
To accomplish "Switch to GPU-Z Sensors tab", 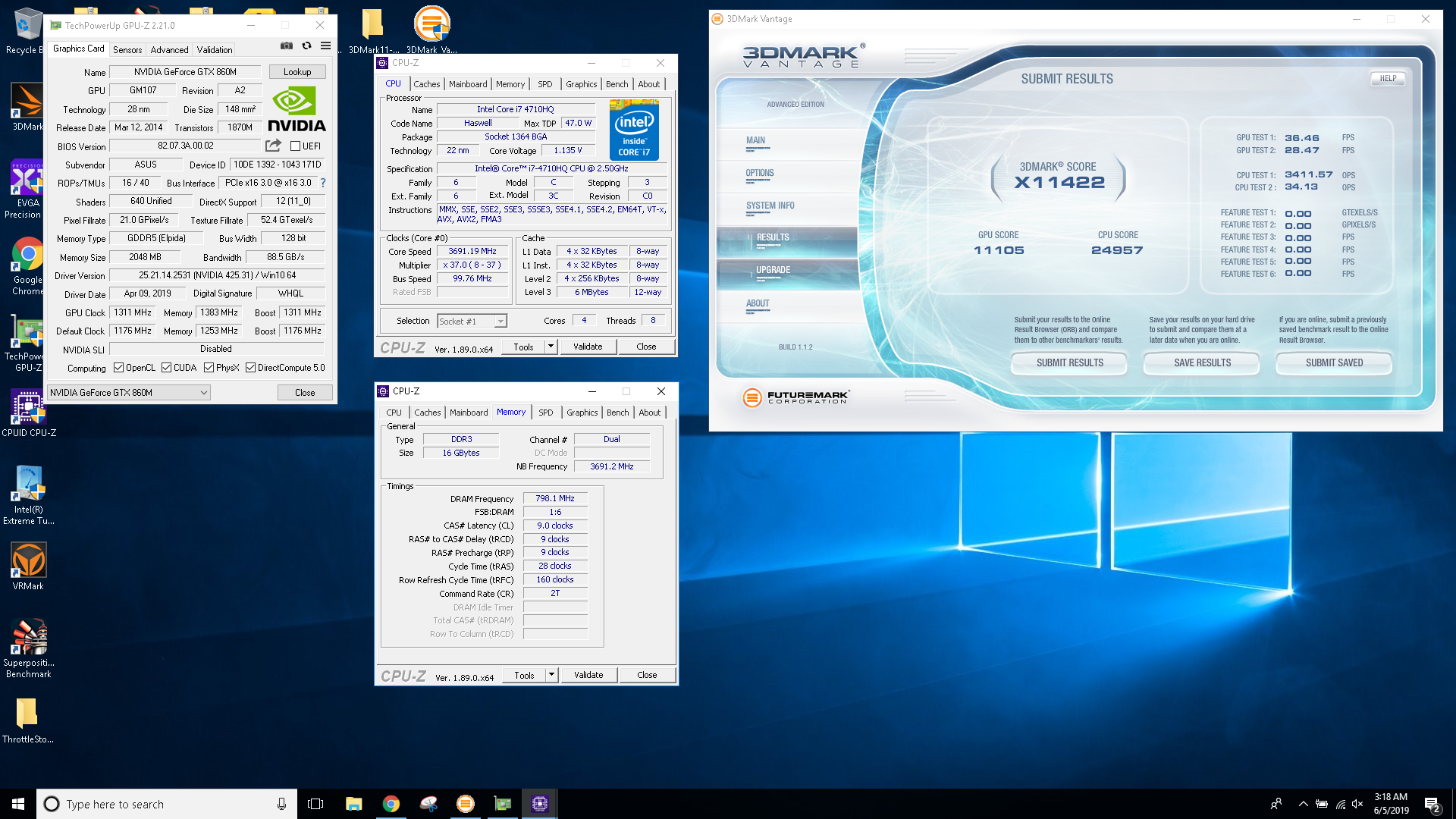I will click(x=127, y=50).
